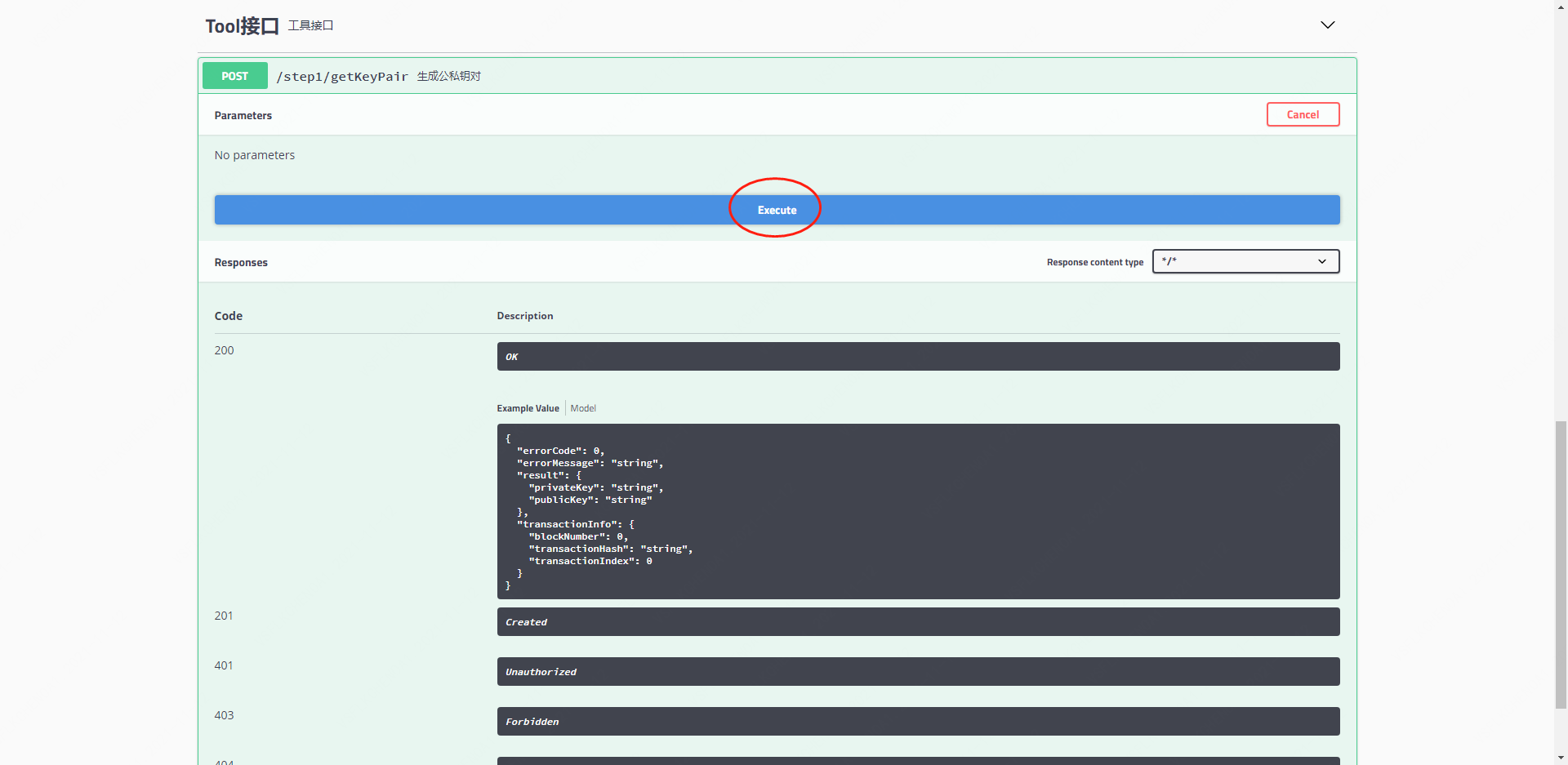The height and width of the screenshot is (765, 1568).
Task: Click the No parameters text
Action: pos(255,155)
